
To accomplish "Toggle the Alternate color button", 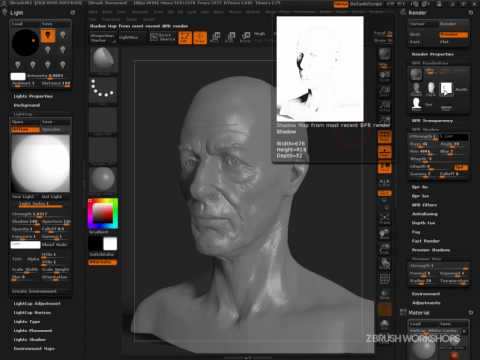I will (x=103, y=262).
